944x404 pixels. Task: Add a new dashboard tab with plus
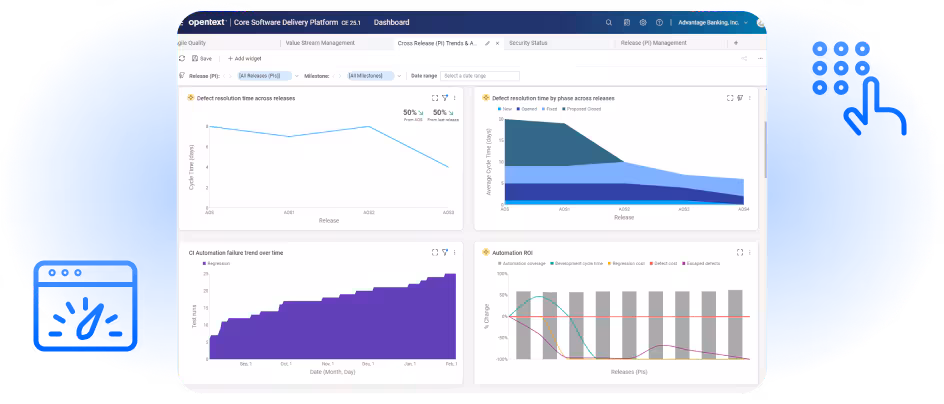736,43
